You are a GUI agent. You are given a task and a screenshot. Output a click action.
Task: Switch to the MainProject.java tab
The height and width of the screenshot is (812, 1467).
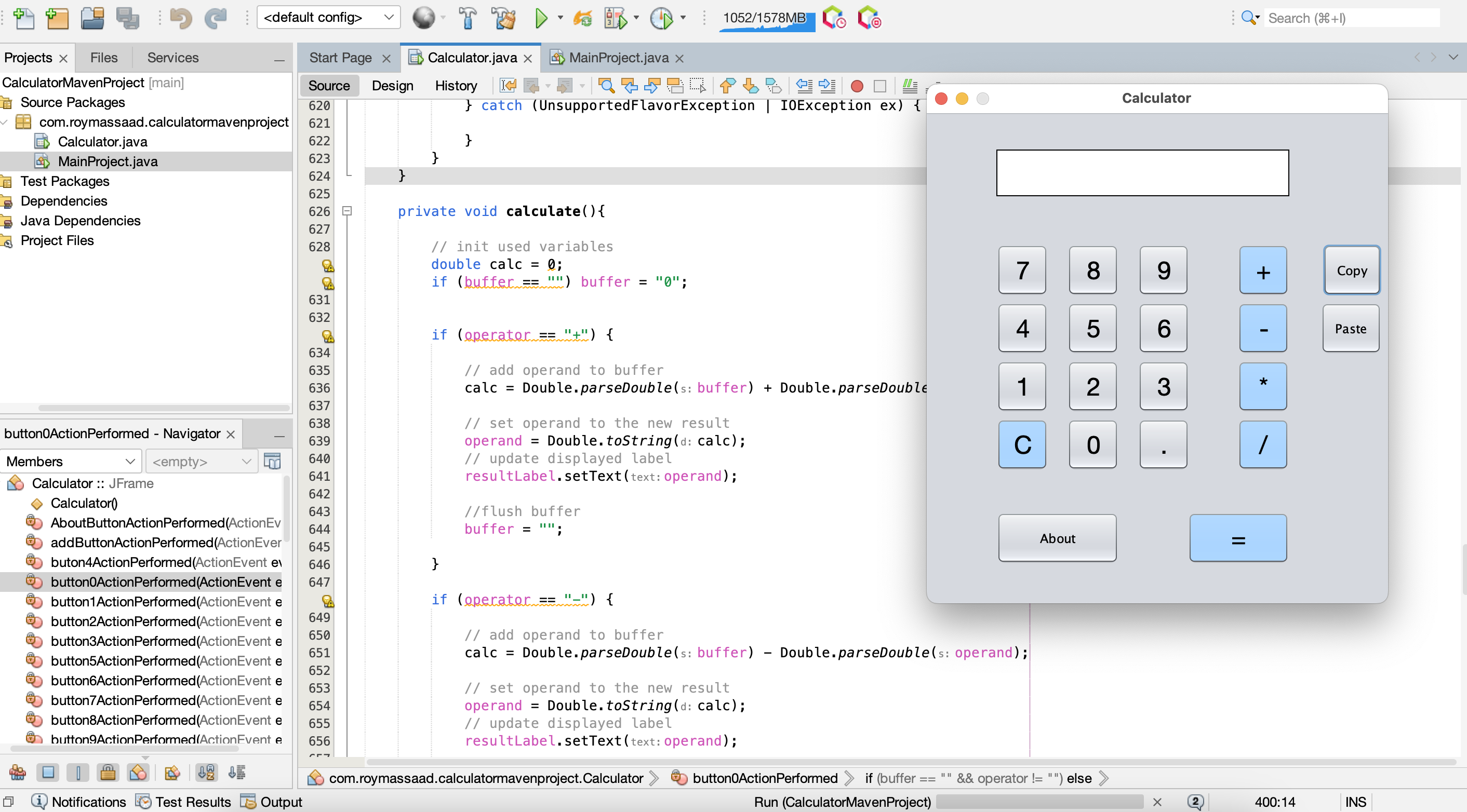click(618, 58)
